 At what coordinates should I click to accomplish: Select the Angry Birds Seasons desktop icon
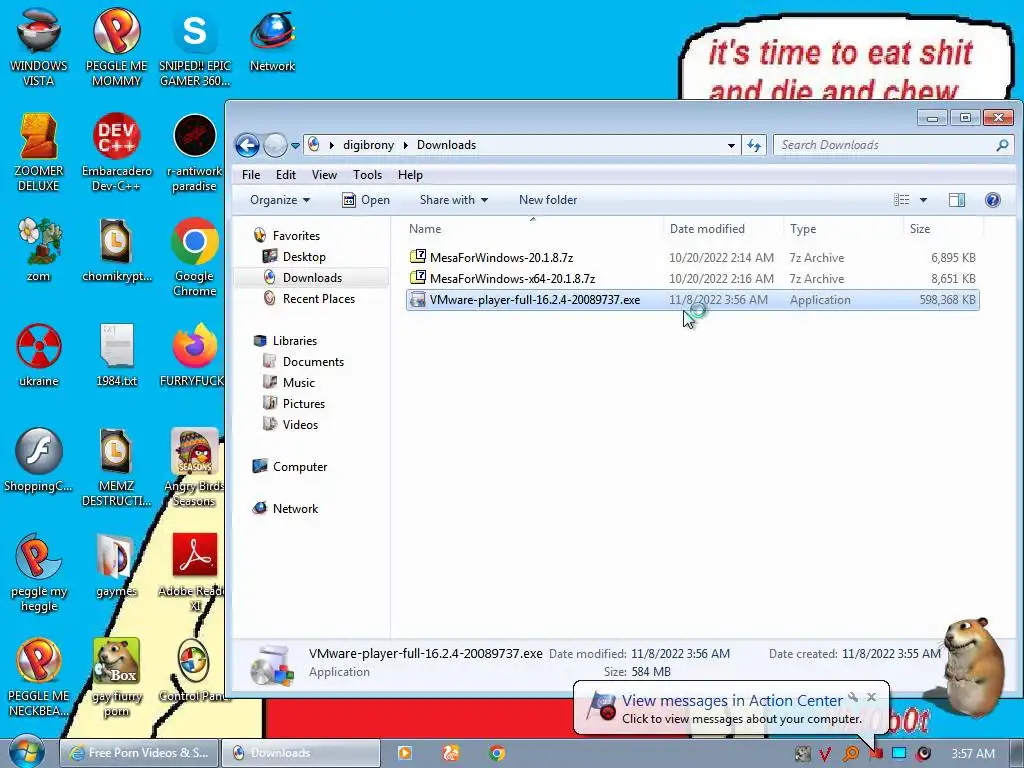(195, 467)
